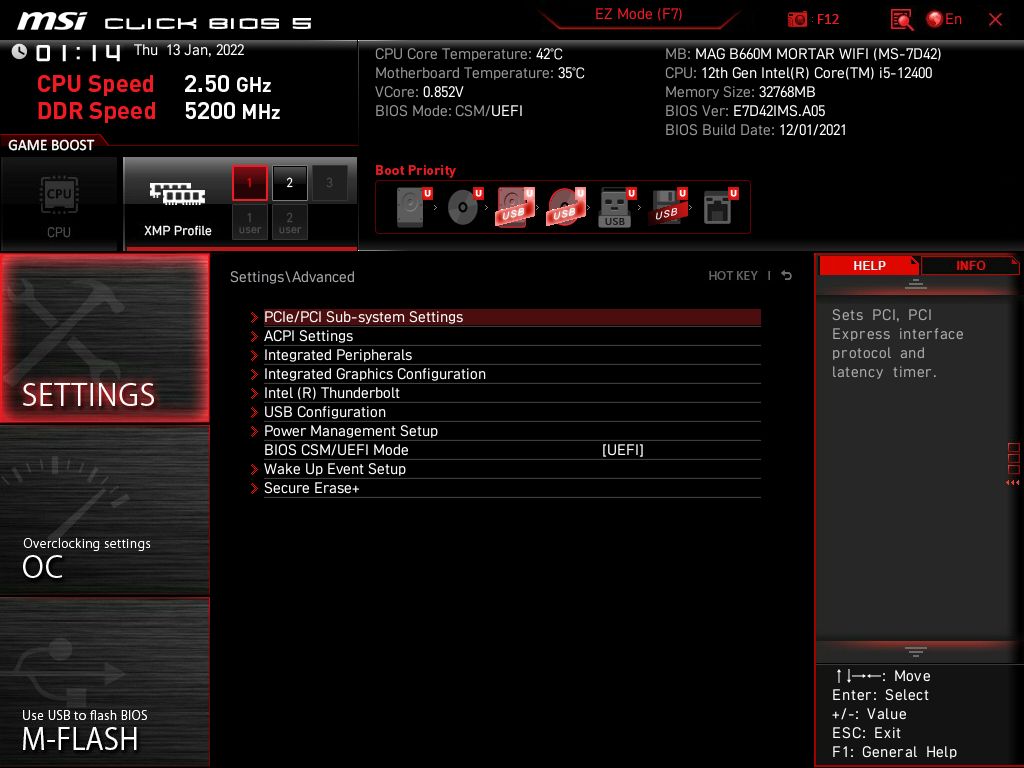Click the DDR Speed 5200 MHz readout
The height and width of the screenshot is (768, 1024).
point(159,111)
